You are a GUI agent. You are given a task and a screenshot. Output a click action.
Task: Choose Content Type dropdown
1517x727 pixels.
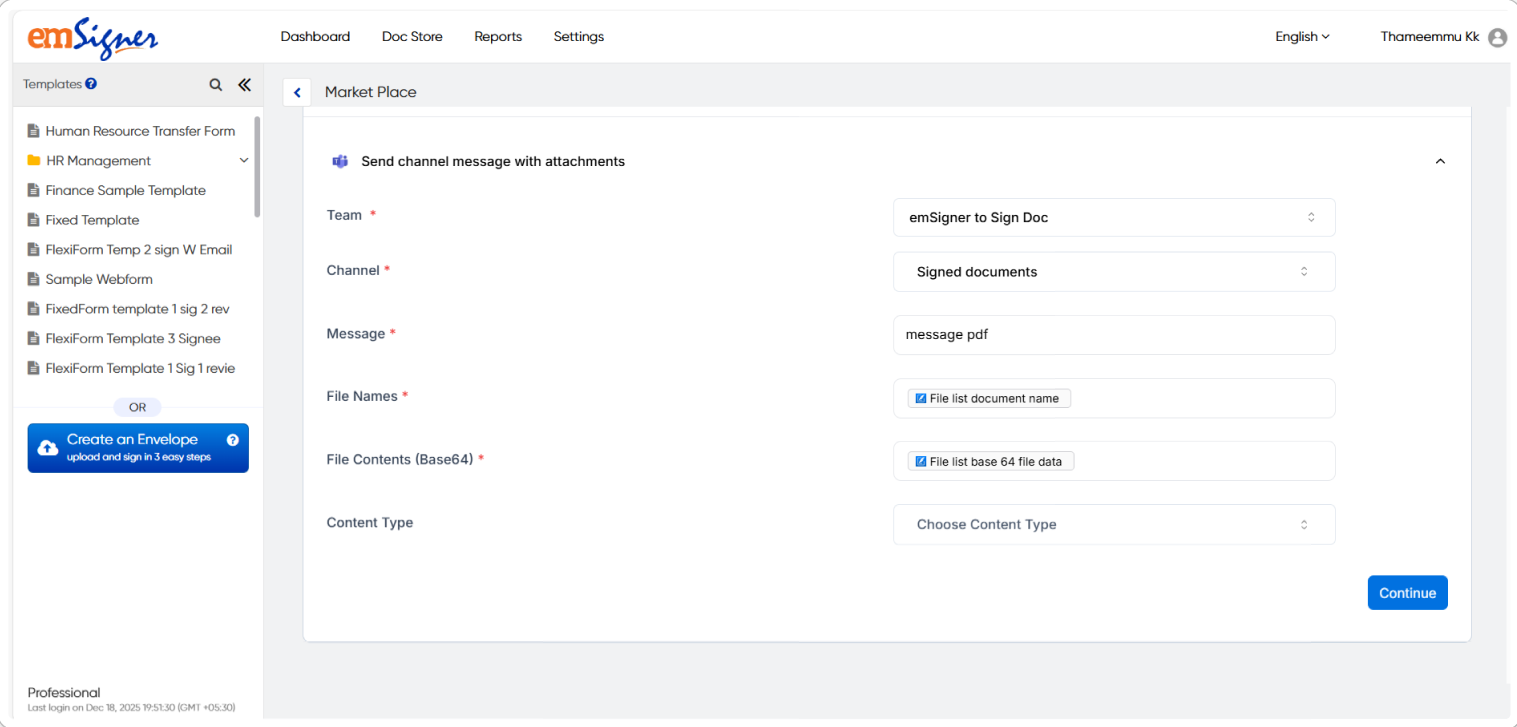[x=1113, y=524]
